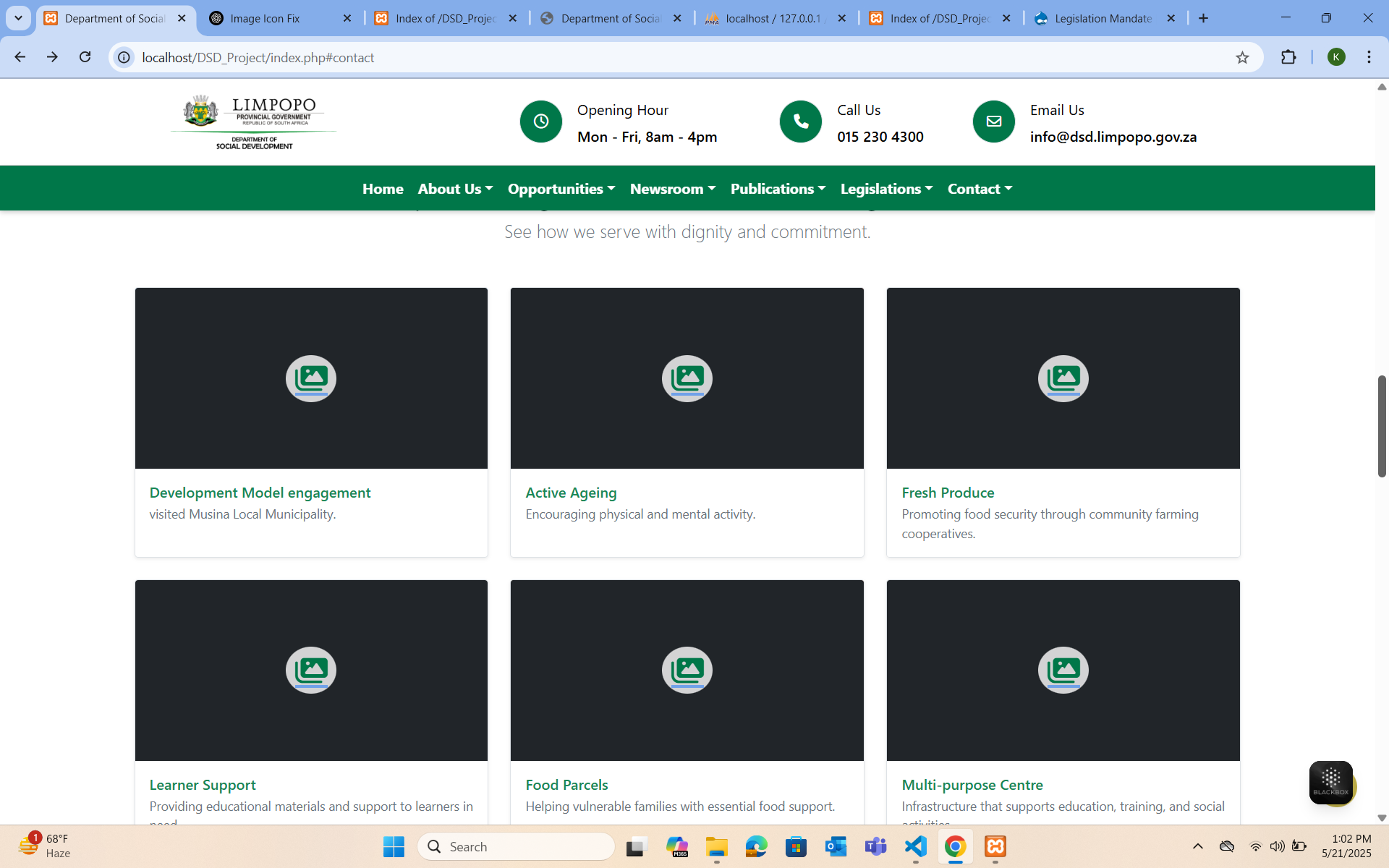
Task: Expand the Contact dropdown in navbar
Action: pyautogui.click(x=980, y=189)
